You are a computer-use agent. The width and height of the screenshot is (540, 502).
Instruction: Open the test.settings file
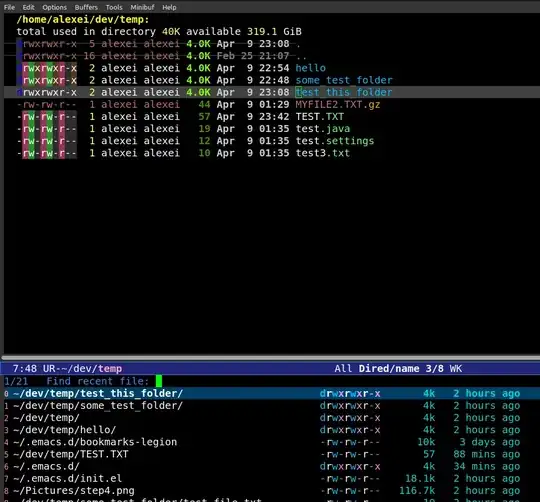point(335,141)
